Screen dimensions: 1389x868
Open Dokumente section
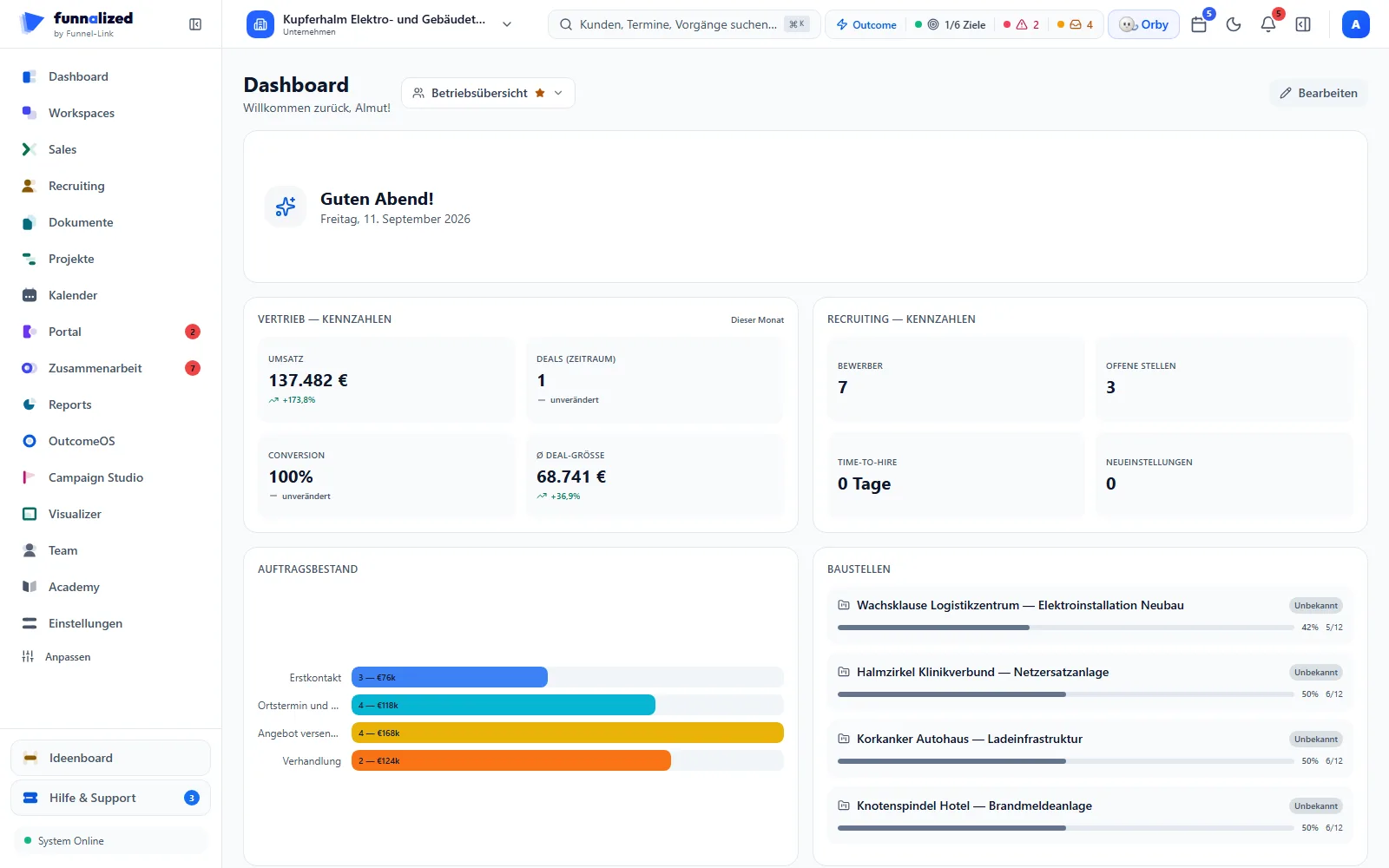(111, 222)
